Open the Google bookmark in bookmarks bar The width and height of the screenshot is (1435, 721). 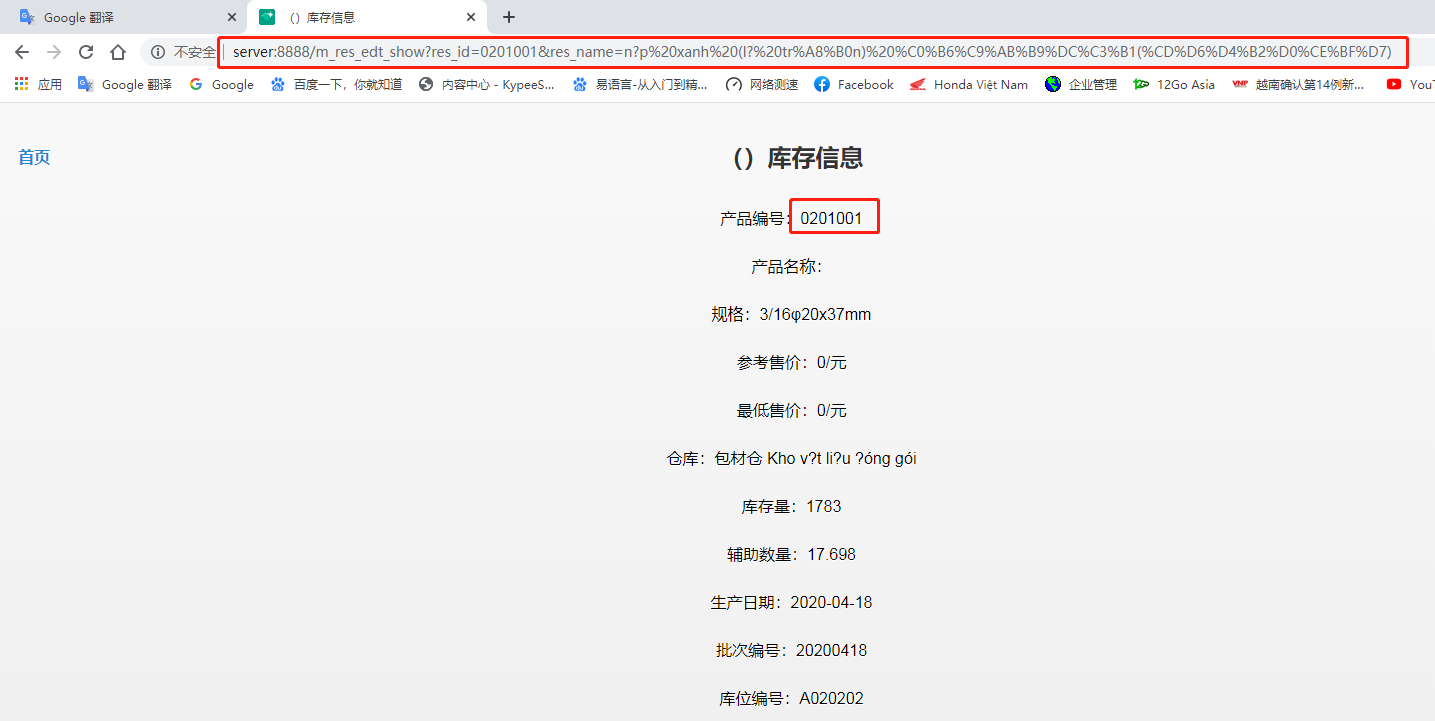[222, 85]
